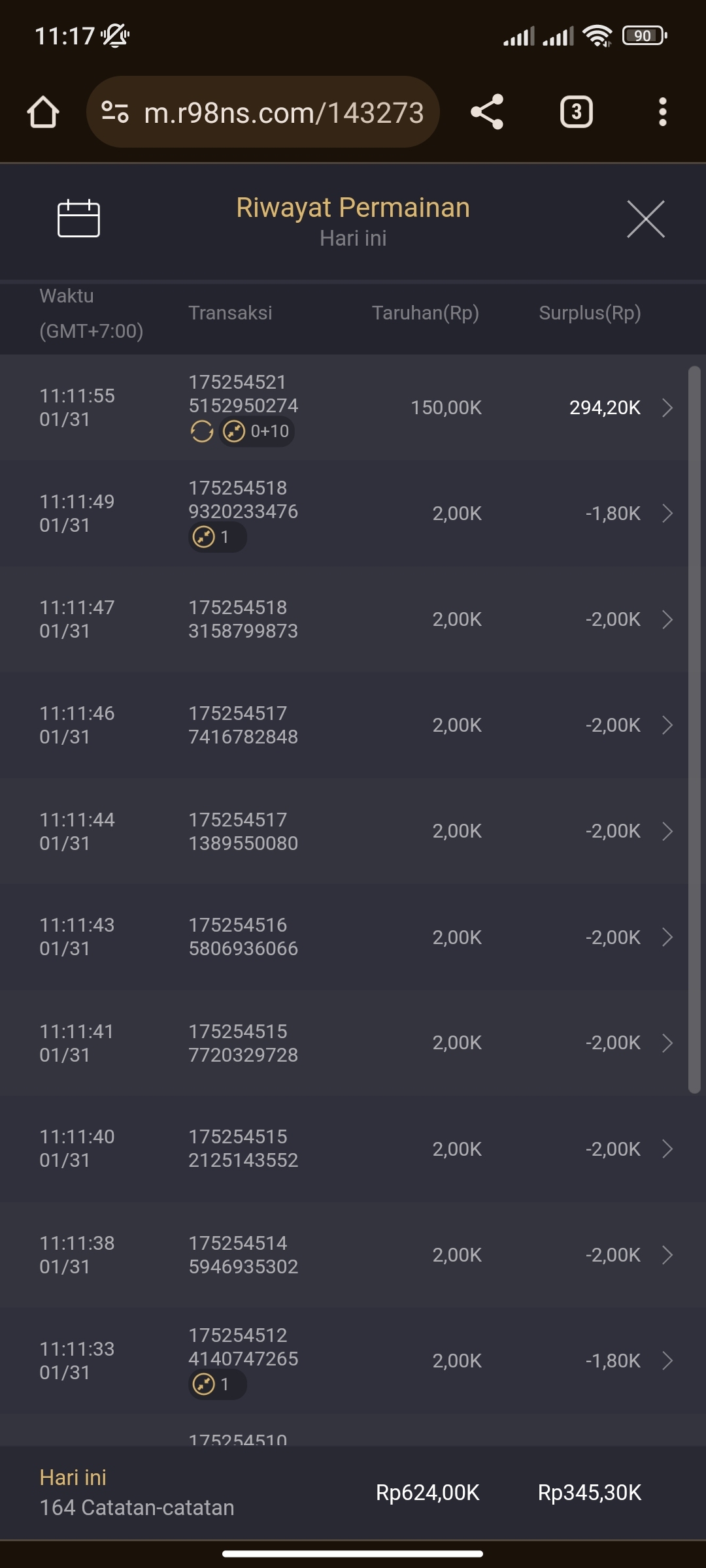Close the Riwayat Permainan panel
Image resolution: width=706 pixels, height=1568 pixels.
point(645,219)
